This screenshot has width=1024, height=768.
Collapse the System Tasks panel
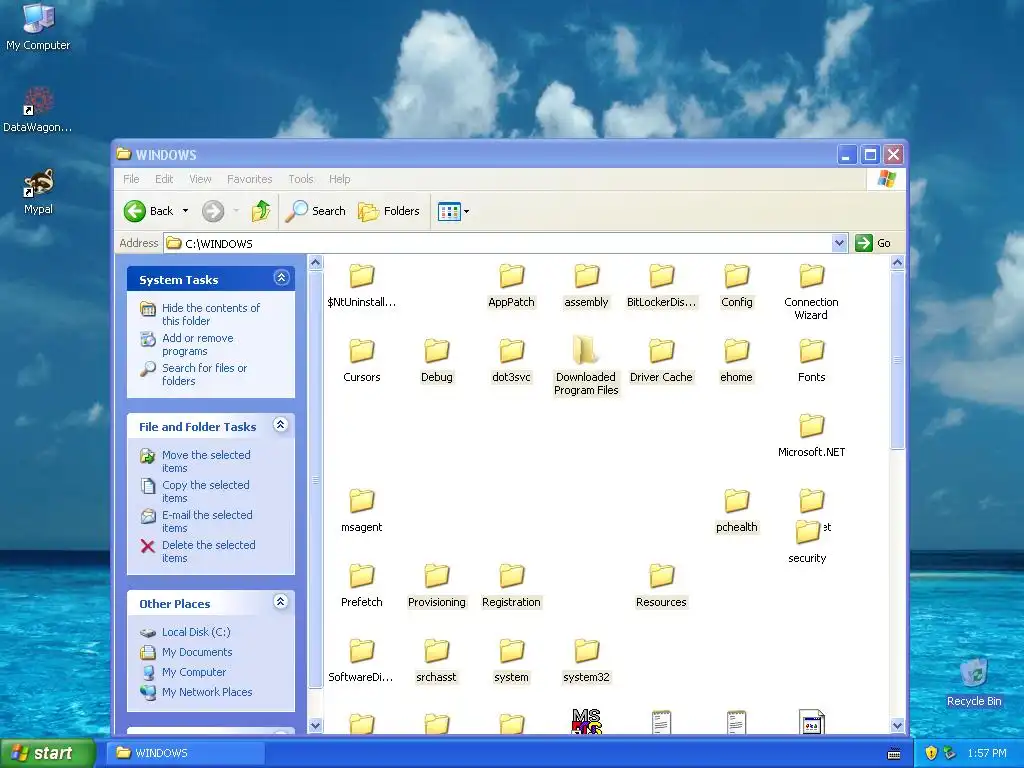(281, 278)
